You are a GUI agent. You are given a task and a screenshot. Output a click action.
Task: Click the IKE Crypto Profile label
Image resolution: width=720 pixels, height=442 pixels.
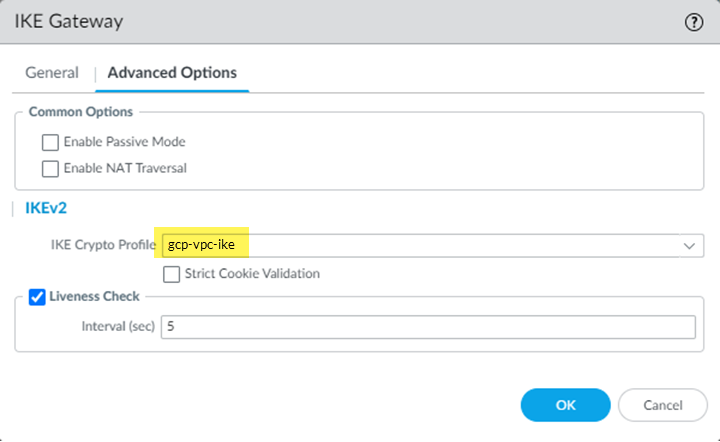point(102,245)
